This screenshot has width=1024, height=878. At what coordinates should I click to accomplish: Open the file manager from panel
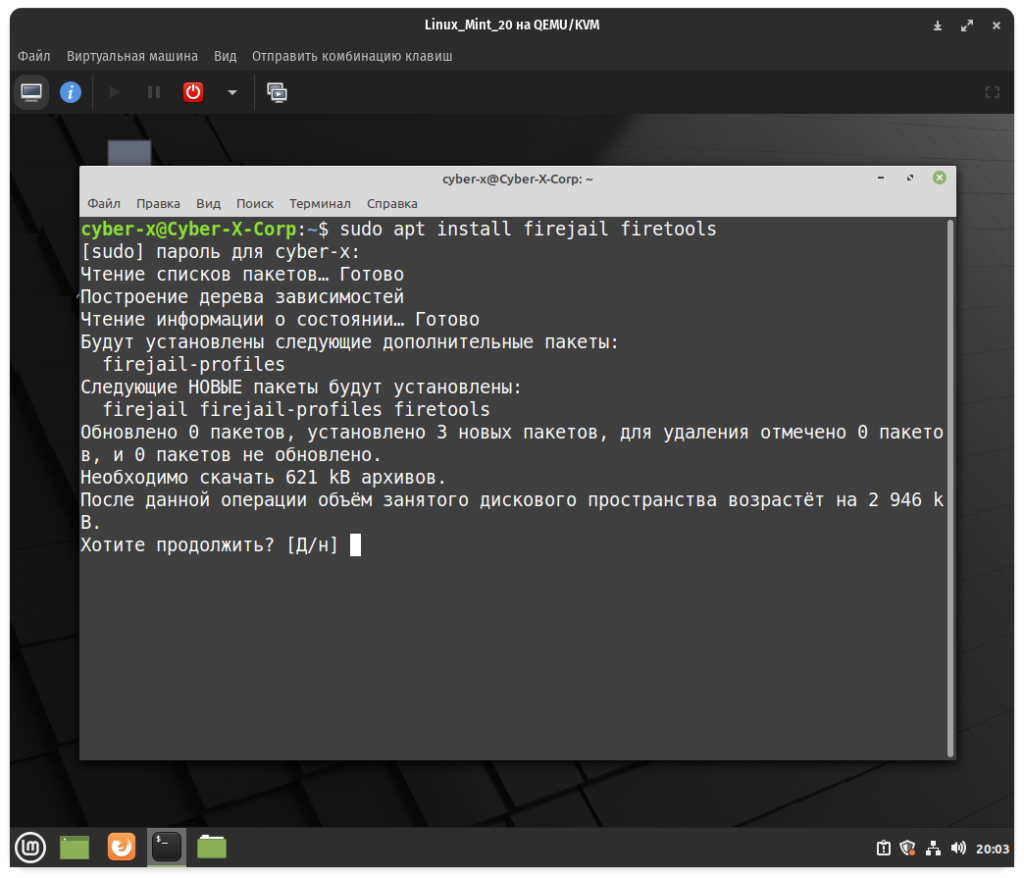click(x=212, y=847)
